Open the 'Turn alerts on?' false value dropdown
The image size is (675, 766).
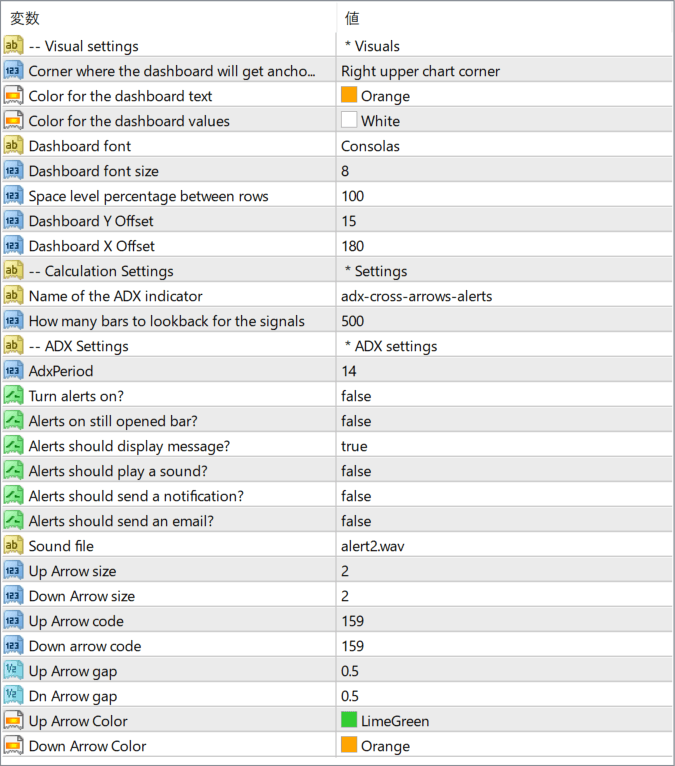point(356,396)
